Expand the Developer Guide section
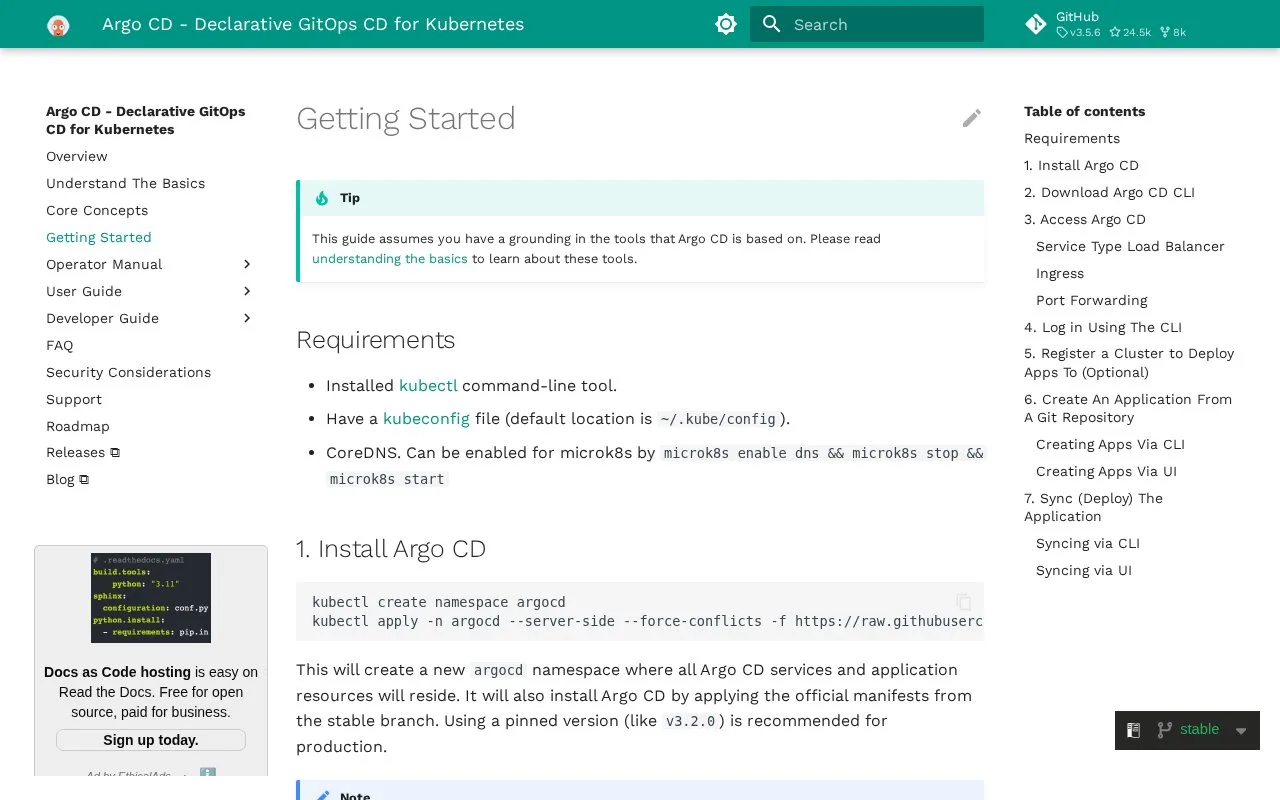 pyautogui.click(x=247, y=318)
